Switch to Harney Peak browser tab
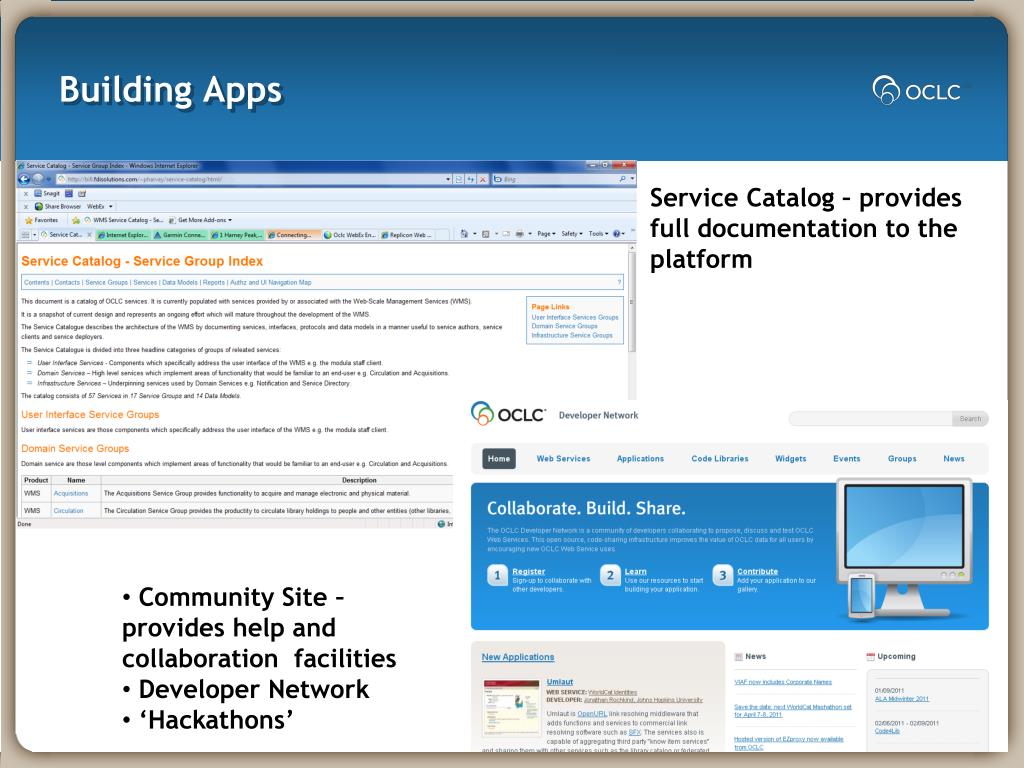The image size is (1024, 768). (236, 234)
